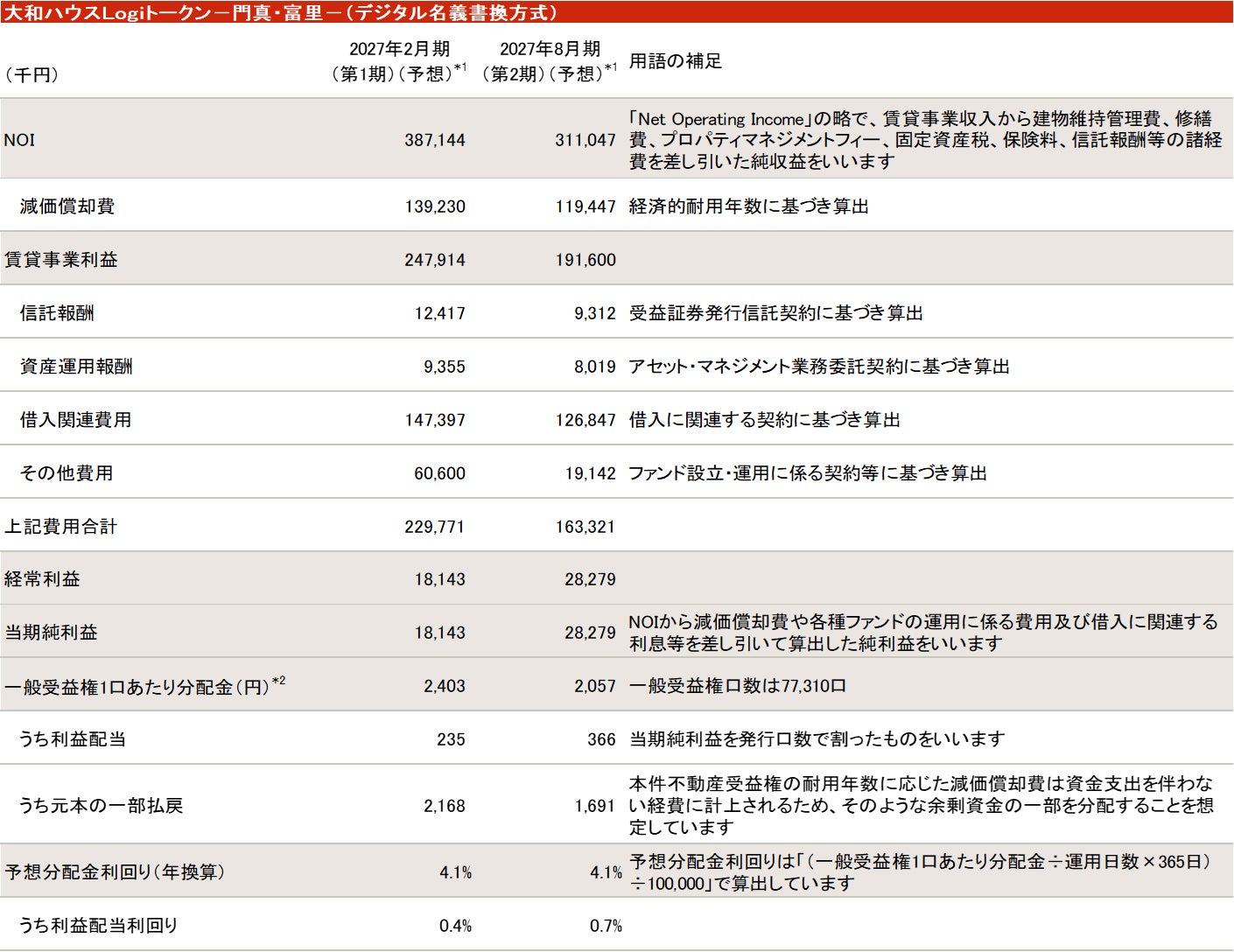Click value 8,019
1234x952 pixels.
[x=595, y=367]
